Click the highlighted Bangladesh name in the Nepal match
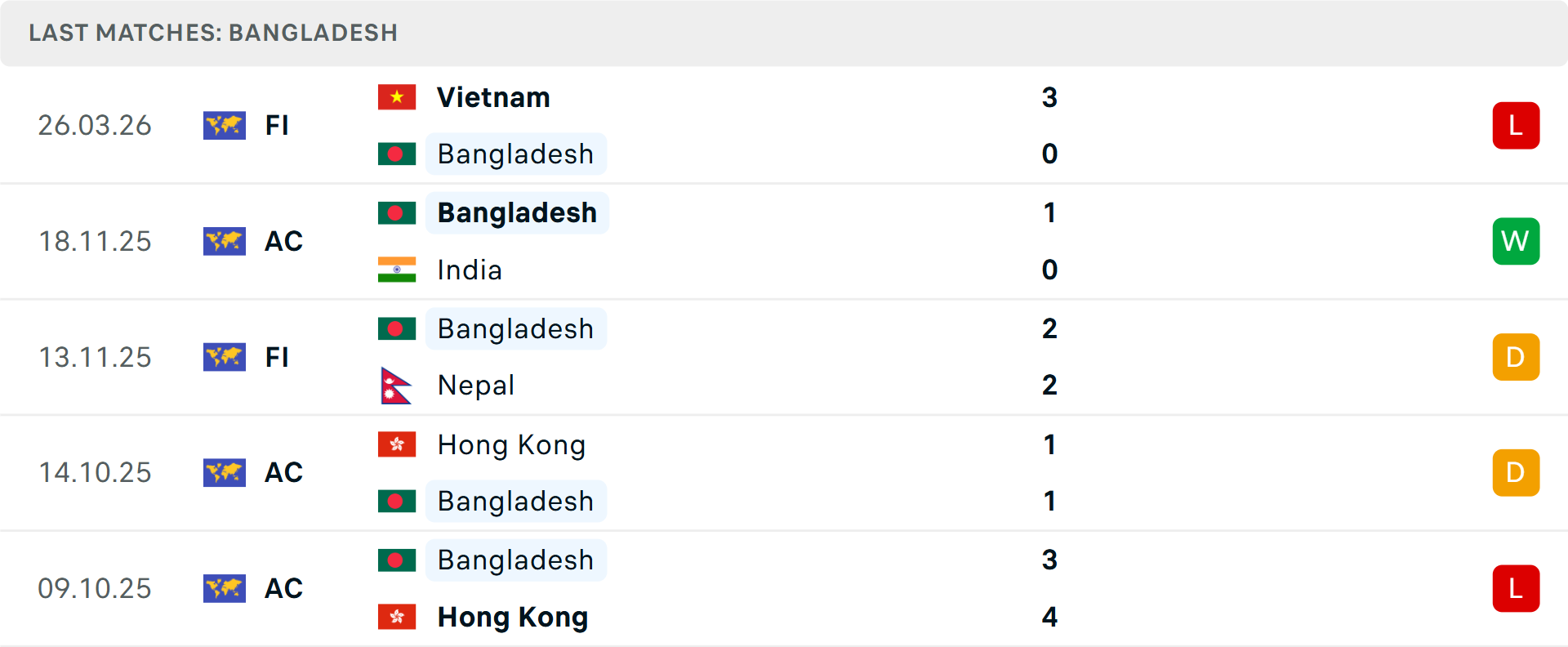The image size is (1568, 647). pos(515,328)
